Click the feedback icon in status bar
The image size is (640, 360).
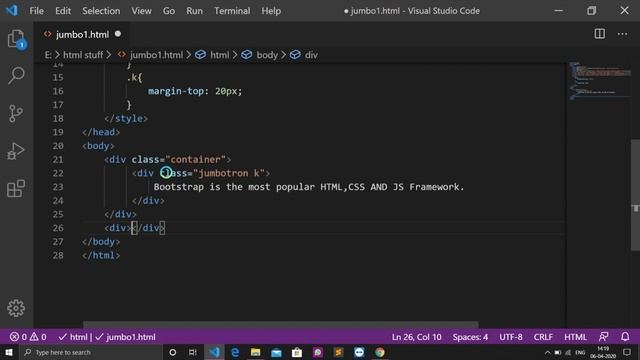[x=604, y=337]
